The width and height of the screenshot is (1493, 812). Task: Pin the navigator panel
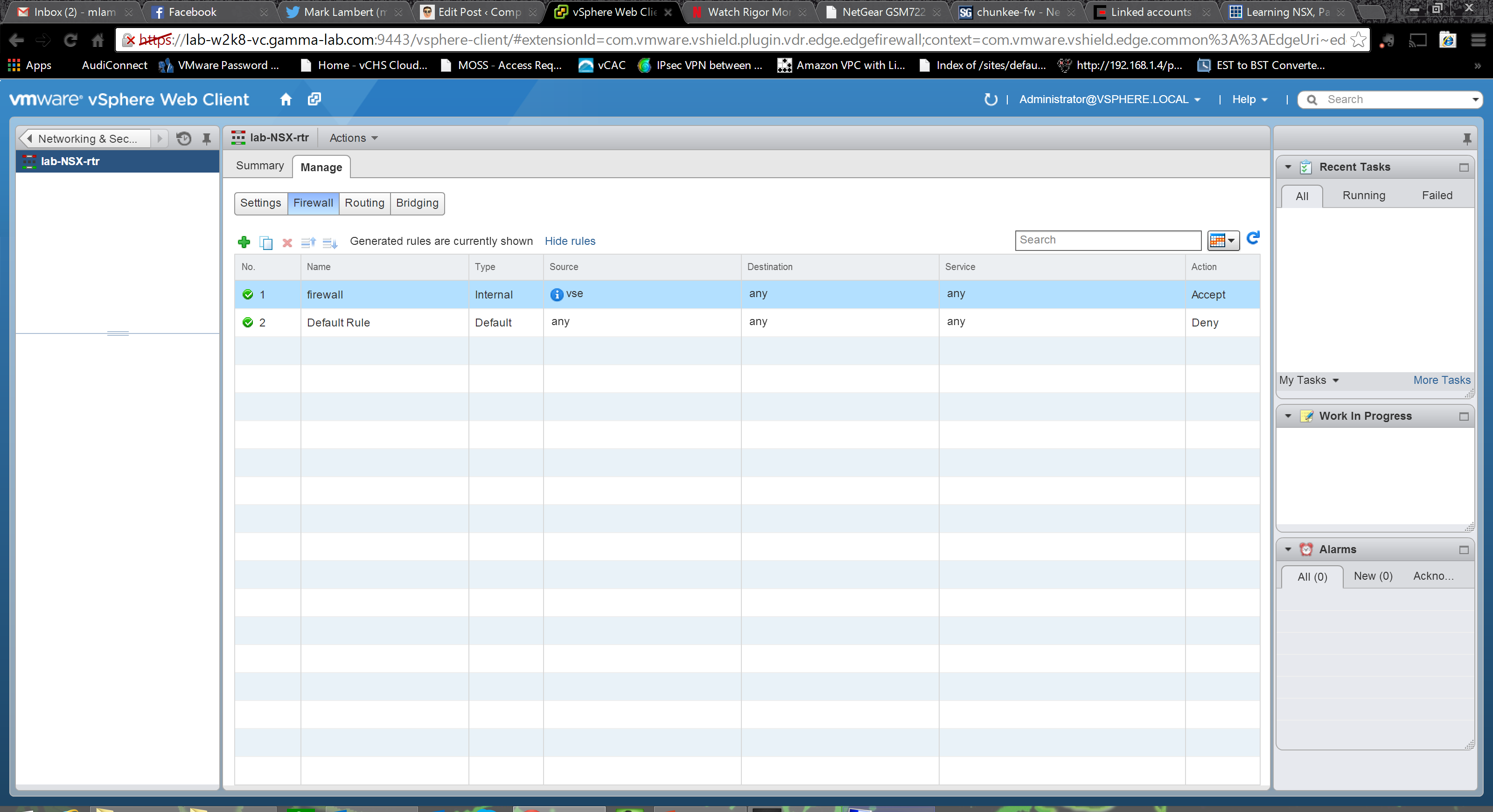coord(206,139)
